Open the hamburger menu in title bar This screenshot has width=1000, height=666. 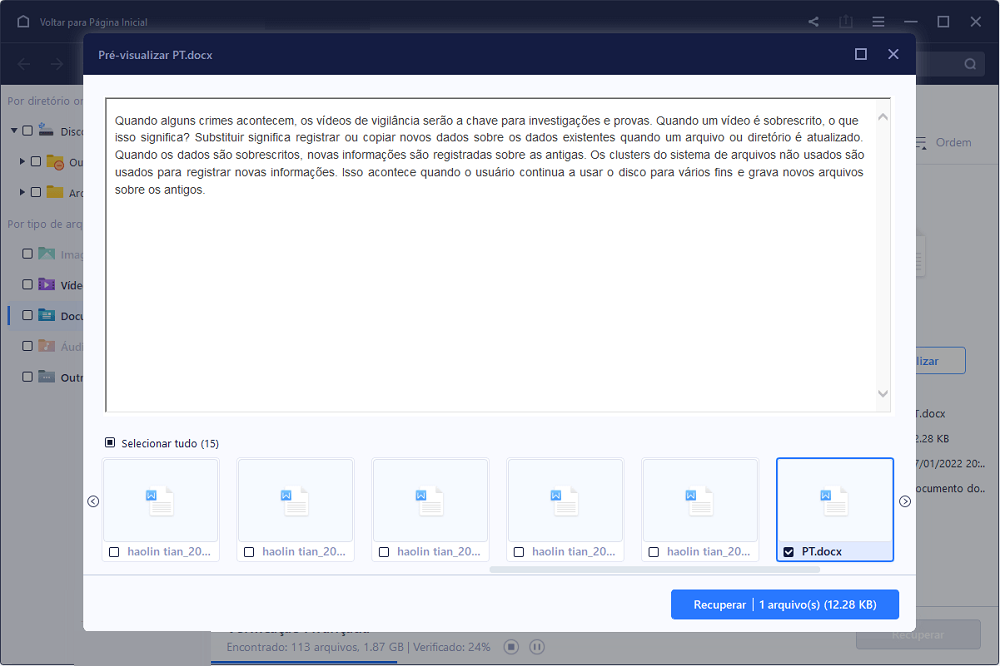878,22
